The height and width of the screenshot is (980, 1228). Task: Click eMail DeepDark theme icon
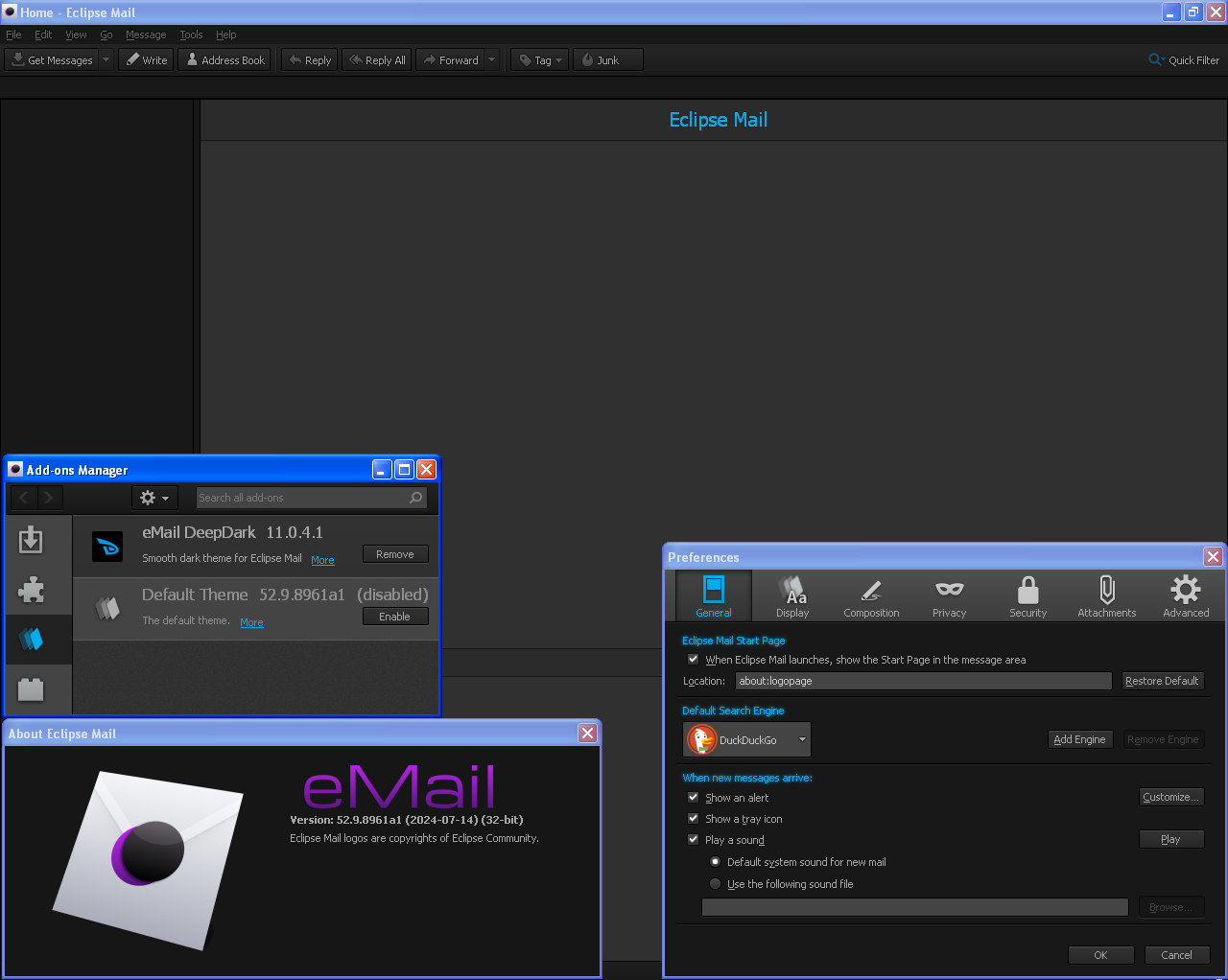[107, 547]
